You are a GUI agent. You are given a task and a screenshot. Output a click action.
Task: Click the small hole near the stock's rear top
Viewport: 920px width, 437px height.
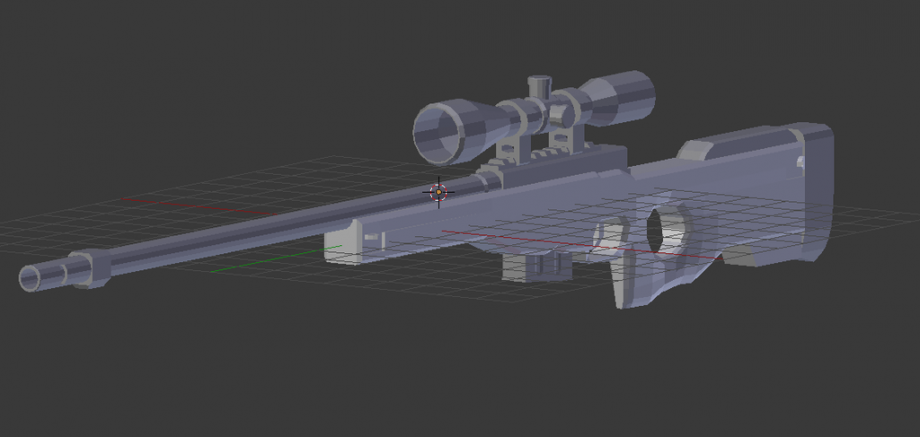point(800,160)
